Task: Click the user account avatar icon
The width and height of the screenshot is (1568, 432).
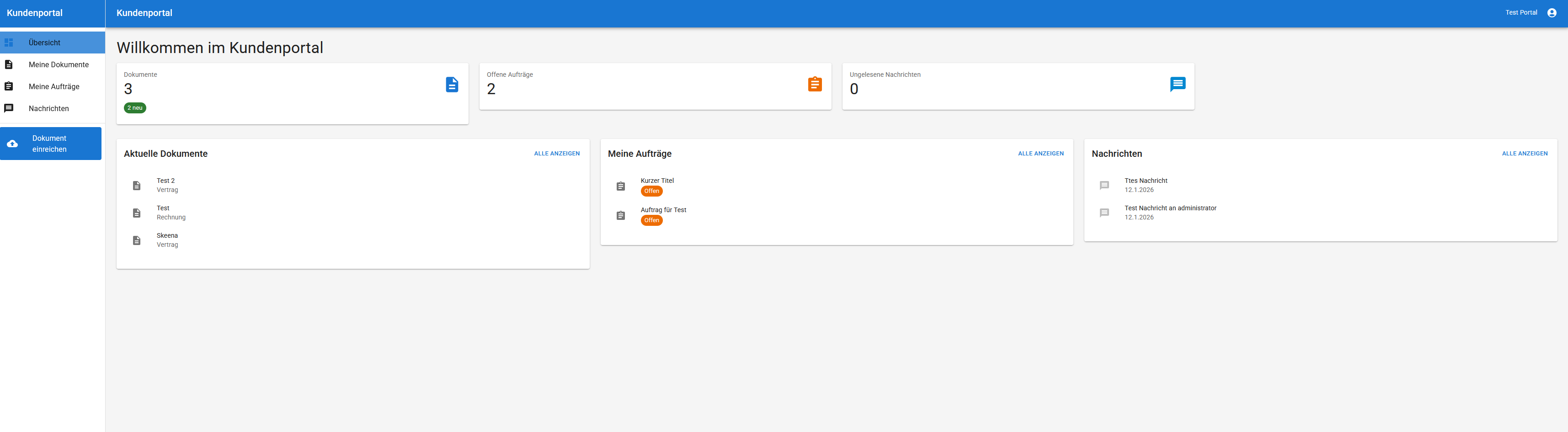Action: point(1552,13)
